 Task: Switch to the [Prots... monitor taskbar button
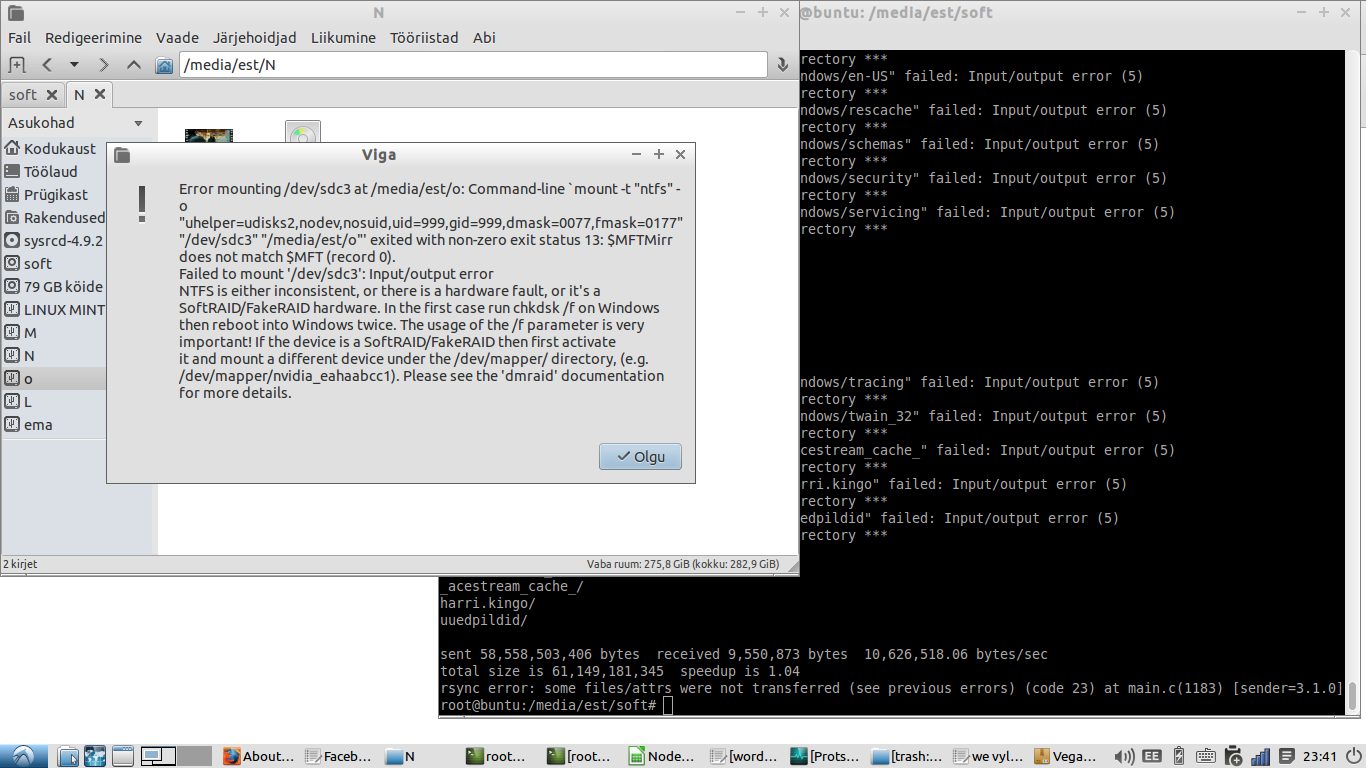(826, 756)
